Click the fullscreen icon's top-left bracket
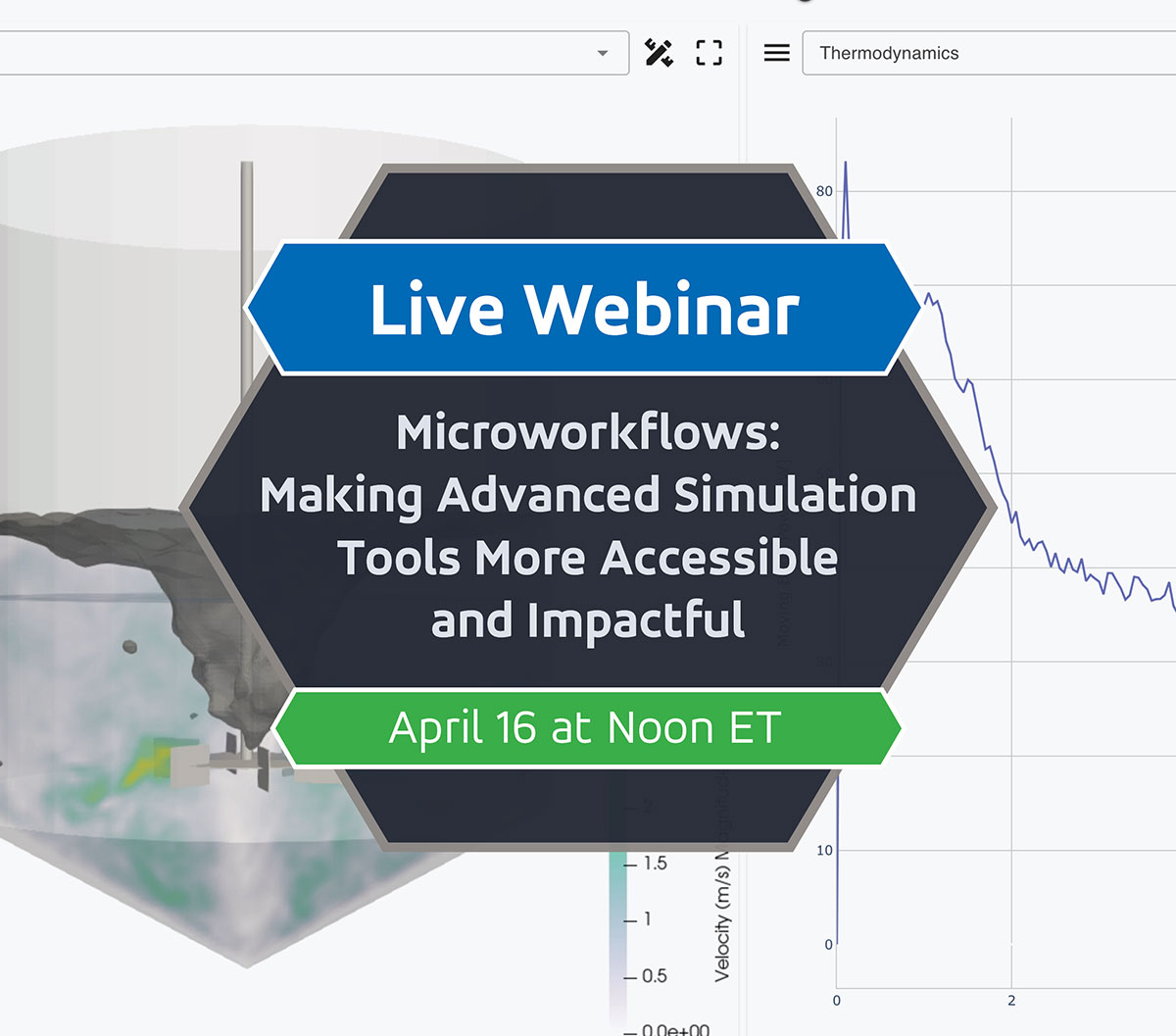Image resolution: width=1176 pixels, height=1036 pixels. pyautogui.click(x=700, y=44)
